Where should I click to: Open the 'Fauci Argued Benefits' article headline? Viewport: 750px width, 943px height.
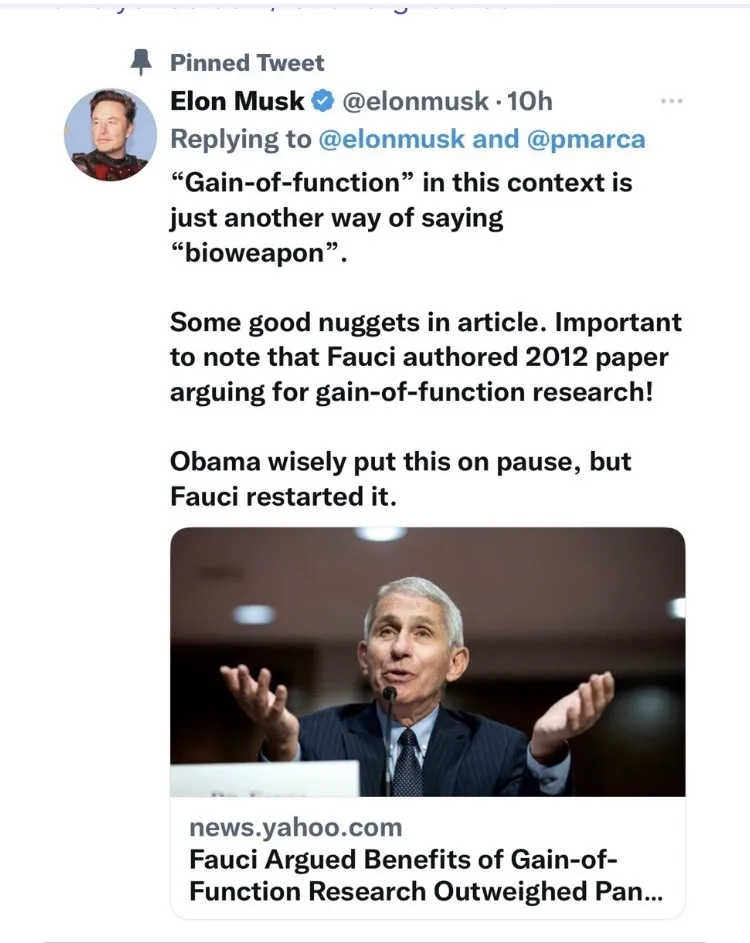(x=426, y=876)
